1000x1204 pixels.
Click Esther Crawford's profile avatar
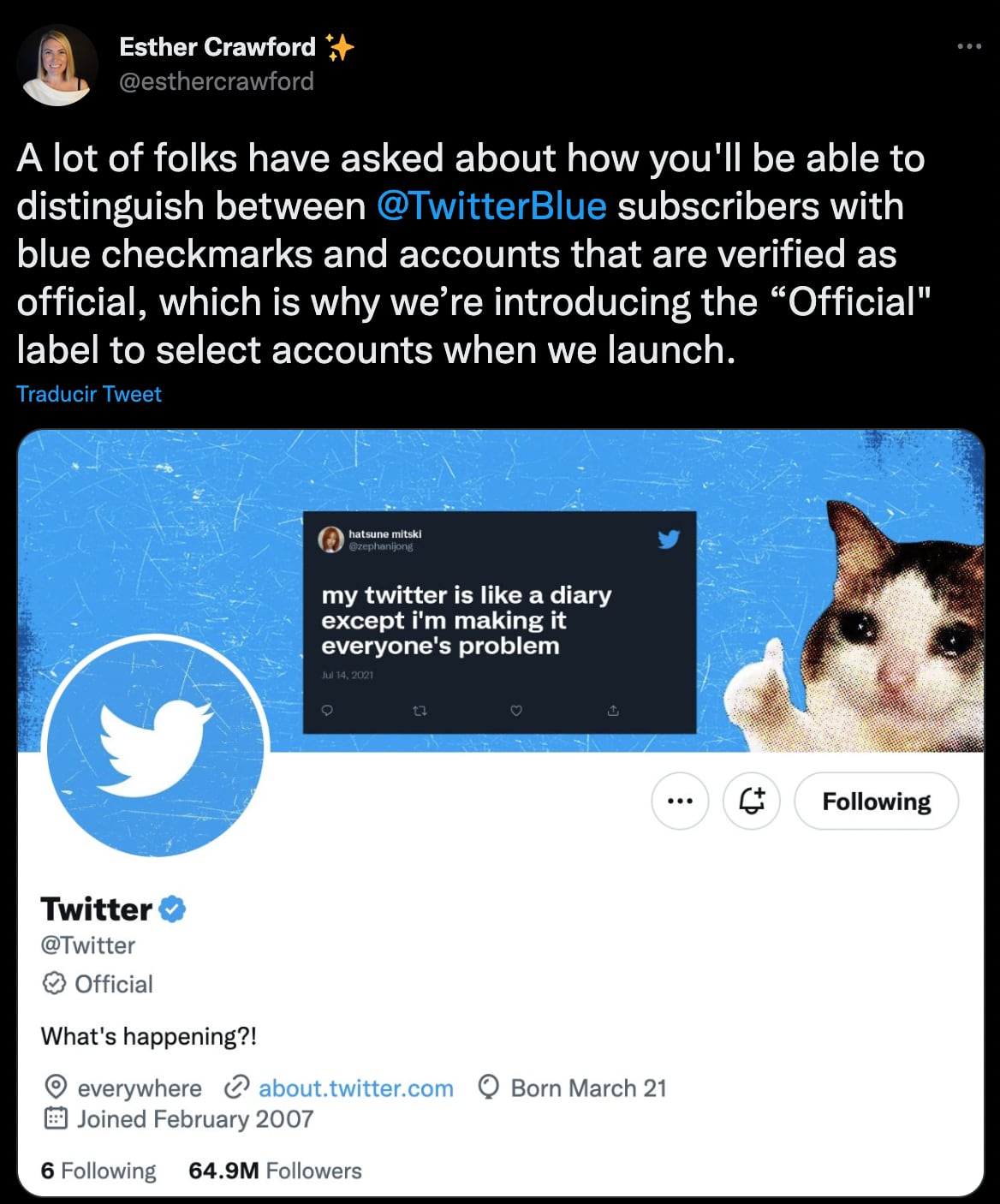57,65
